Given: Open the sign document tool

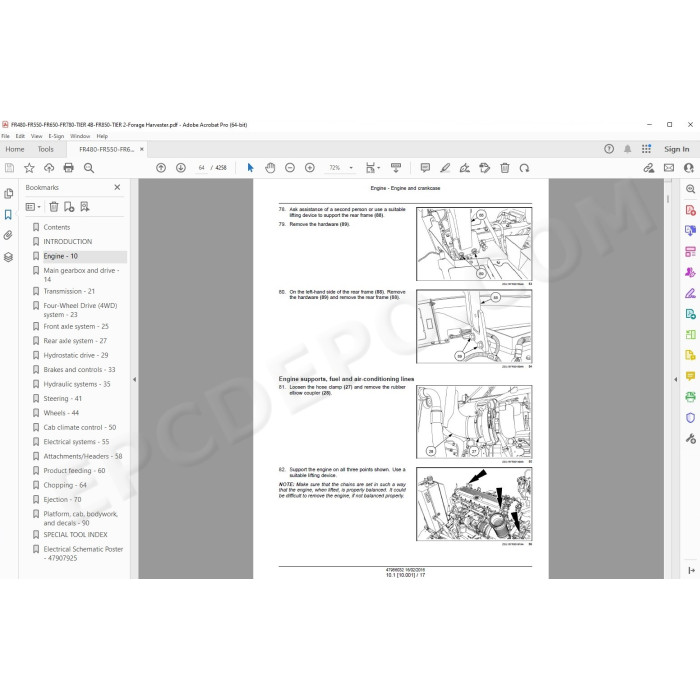Looking at the screenshot, I should coord(465,168).
